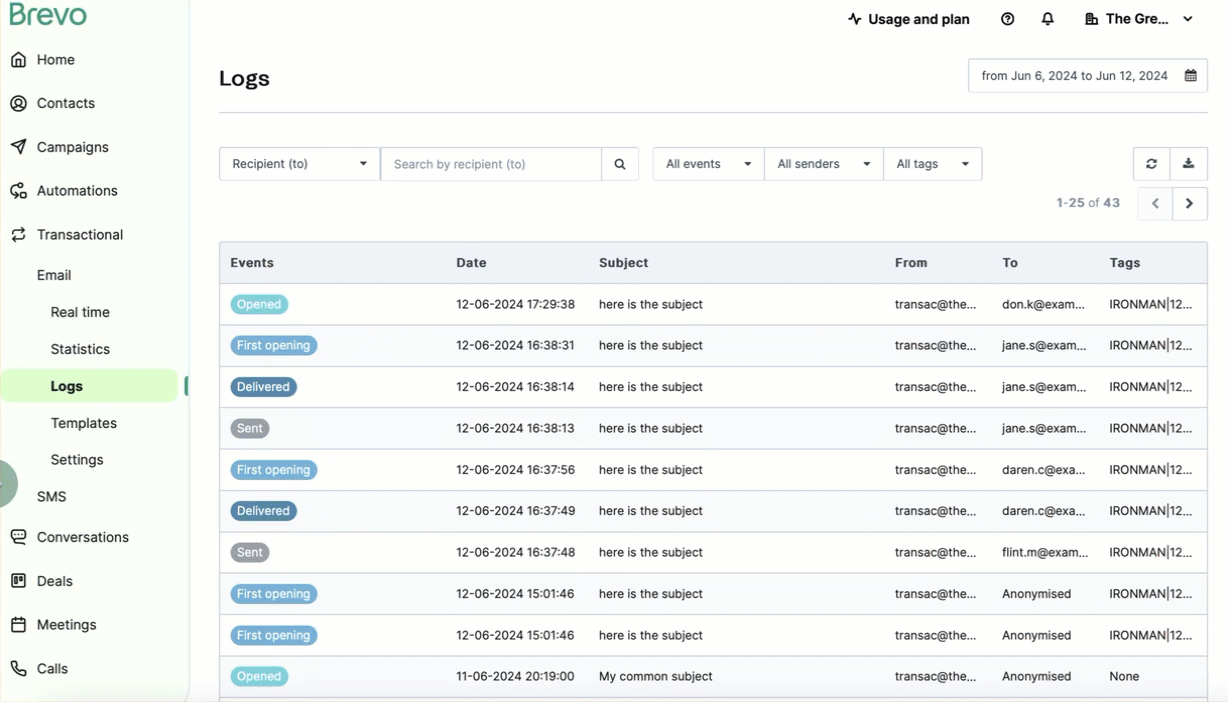Open The Gre... account menu
This screenshot has width=1228, height=702.
[x=1139, y=19]
